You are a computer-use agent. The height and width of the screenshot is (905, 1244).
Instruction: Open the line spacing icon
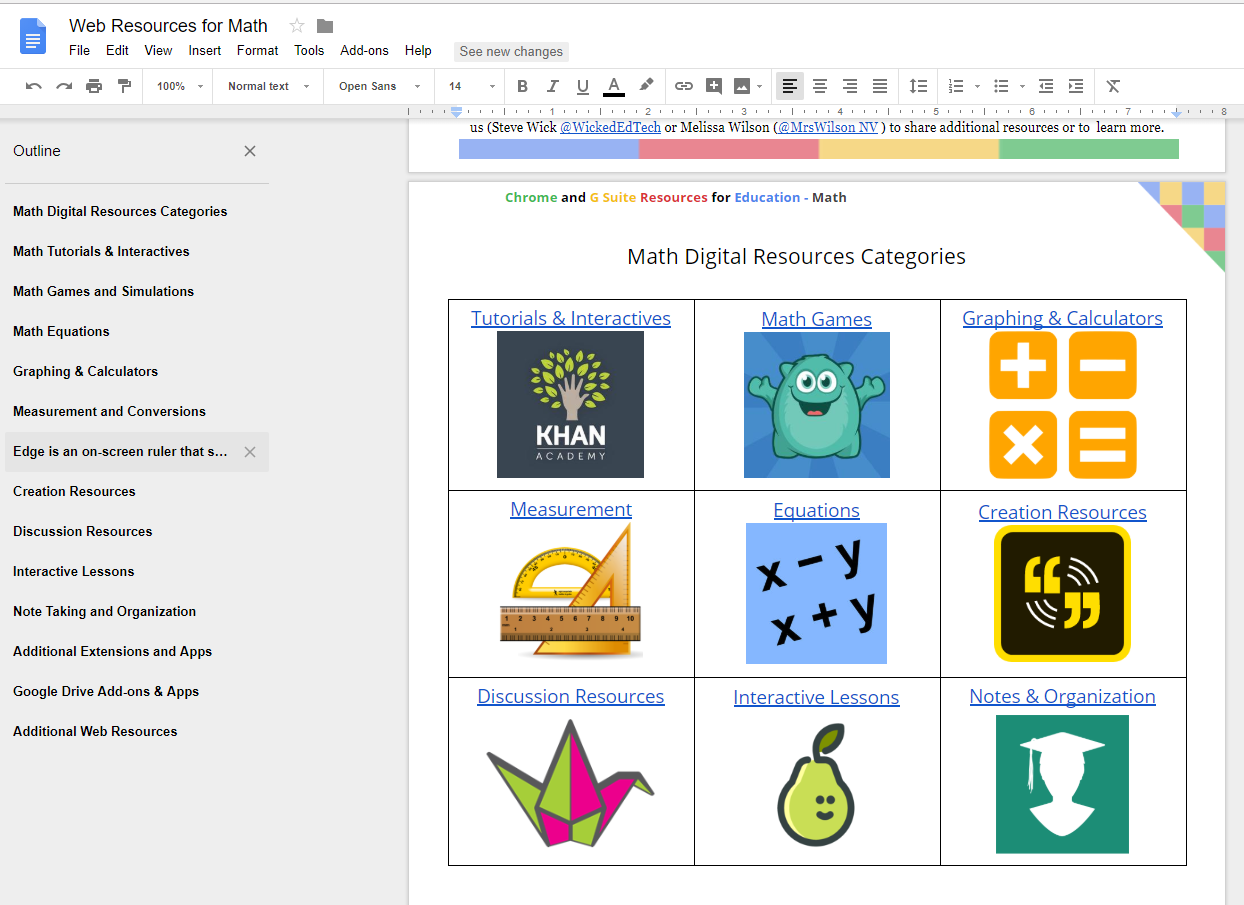pyautogui.click(x=918, y=86)
